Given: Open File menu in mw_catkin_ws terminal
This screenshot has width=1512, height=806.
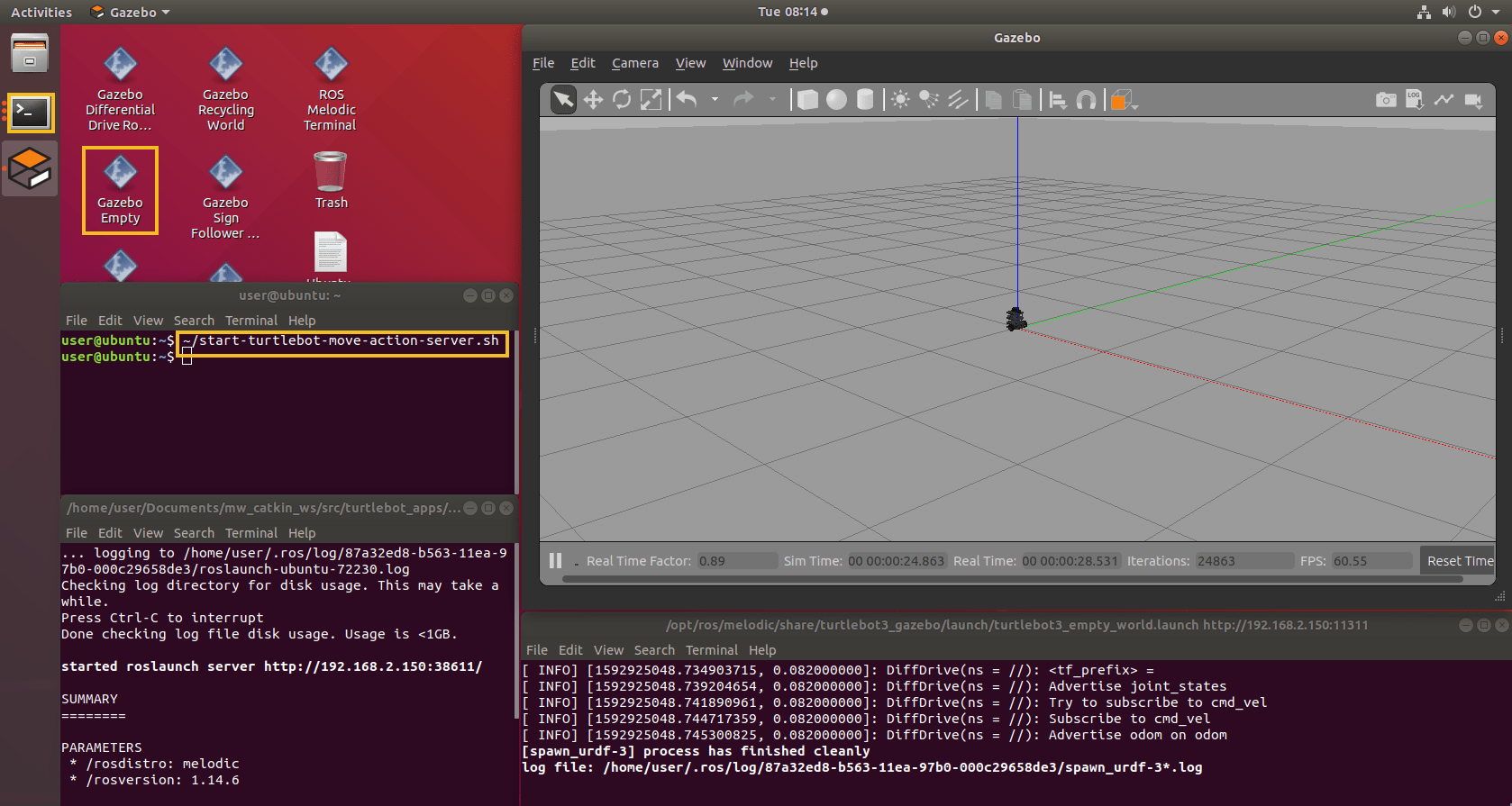Looking at the screenshot, I should (77, 533).
